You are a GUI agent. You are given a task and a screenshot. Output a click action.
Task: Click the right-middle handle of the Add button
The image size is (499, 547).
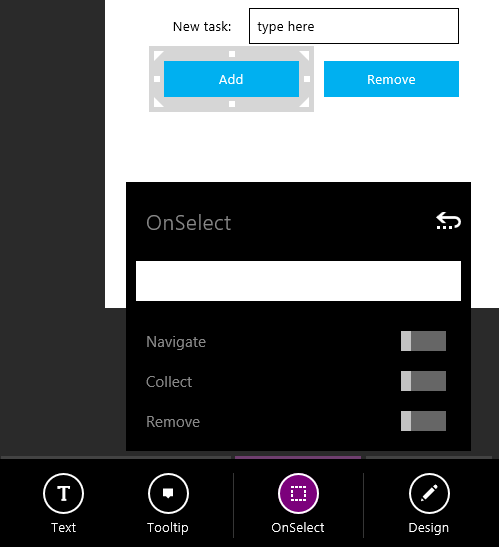point(307,79)
